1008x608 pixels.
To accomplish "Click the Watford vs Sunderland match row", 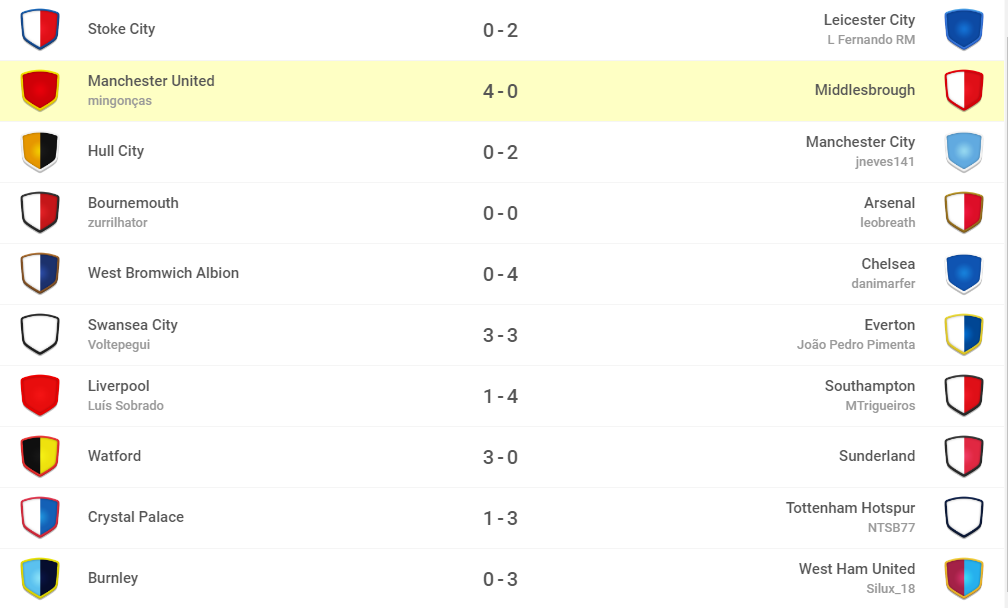I will tap(501, 457).
